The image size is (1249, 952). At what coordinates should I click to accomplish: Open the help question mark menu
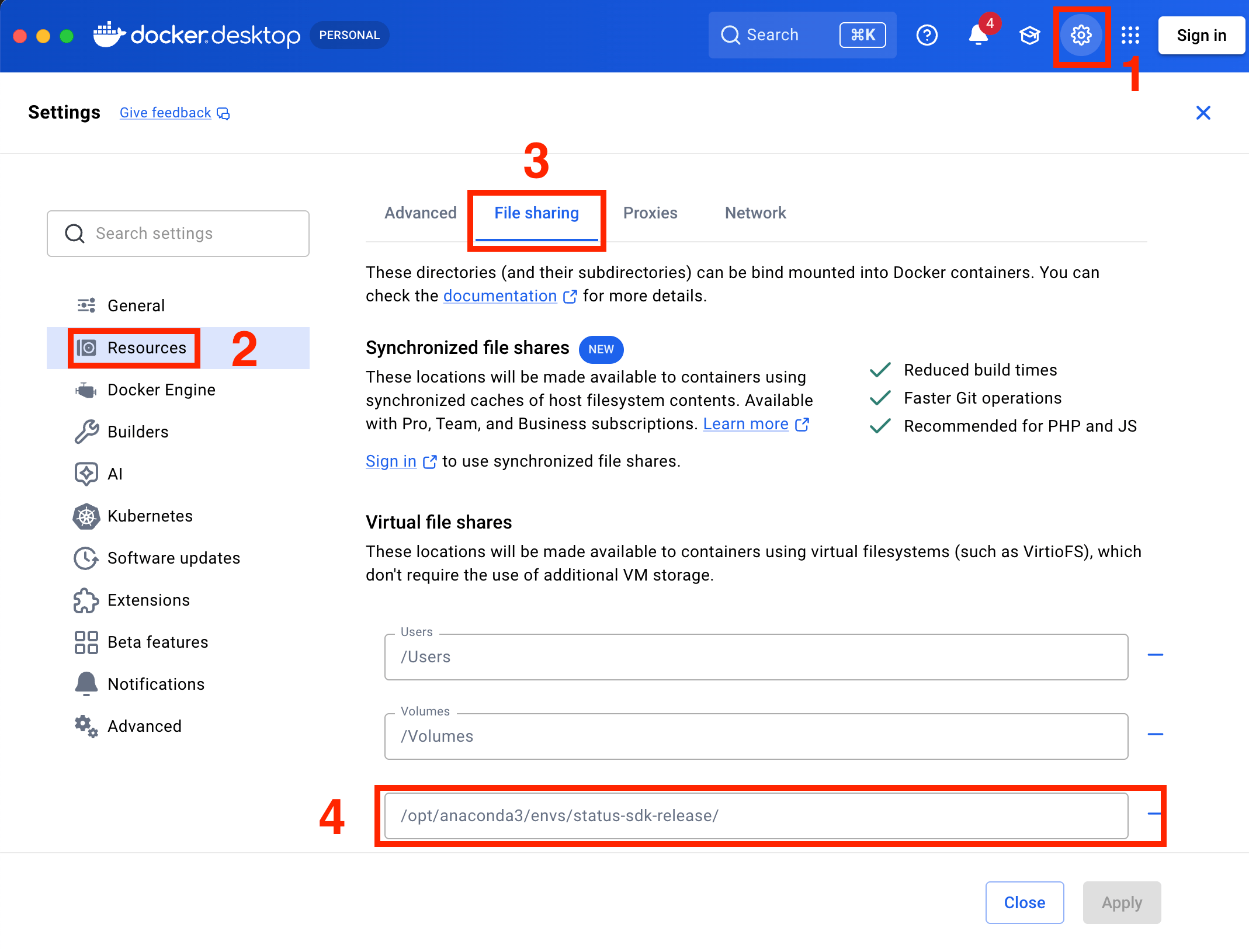(927, 36)
